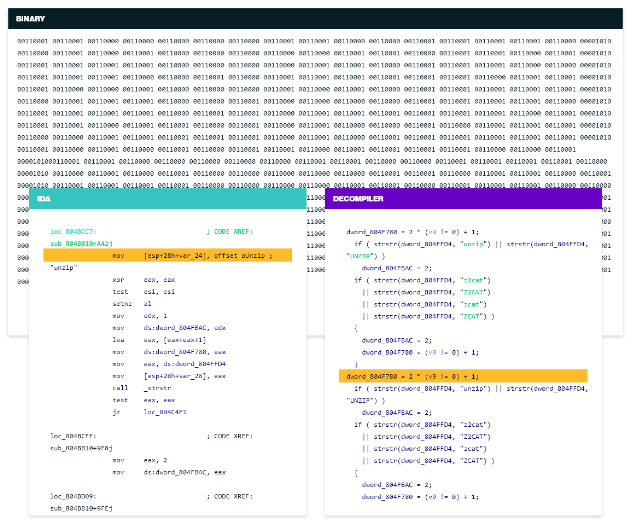Click the green "zcat" strstr line

coord(425,304)
